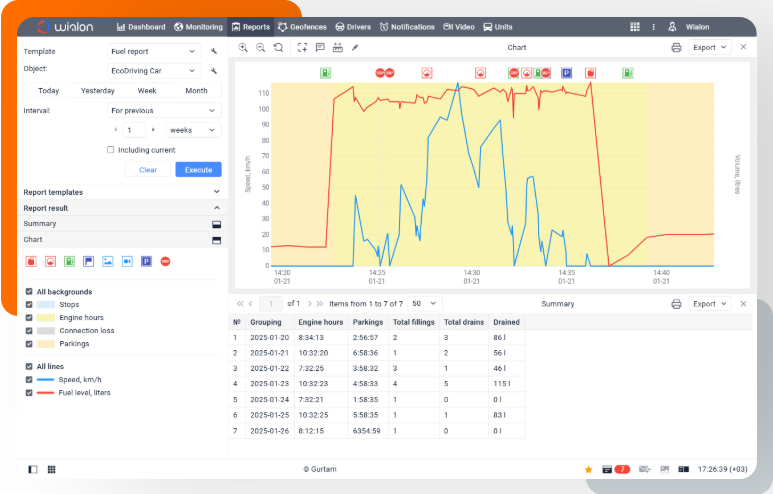Open the Chart Export dropdown
Image resolution: width=773 pixels, height=494 pixels.
click(x=709, y=47)
